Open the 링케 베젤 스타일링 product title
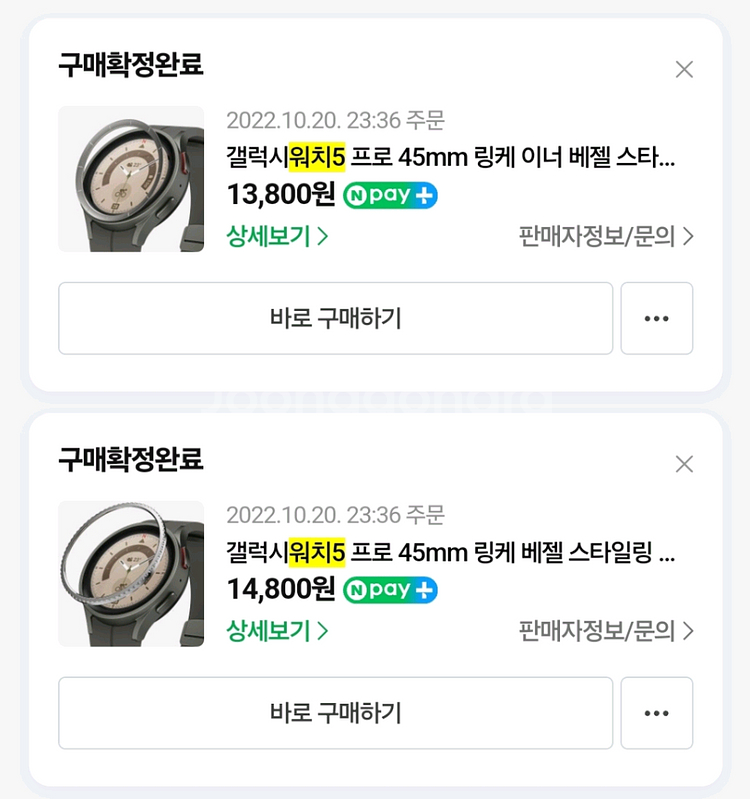 450,553
